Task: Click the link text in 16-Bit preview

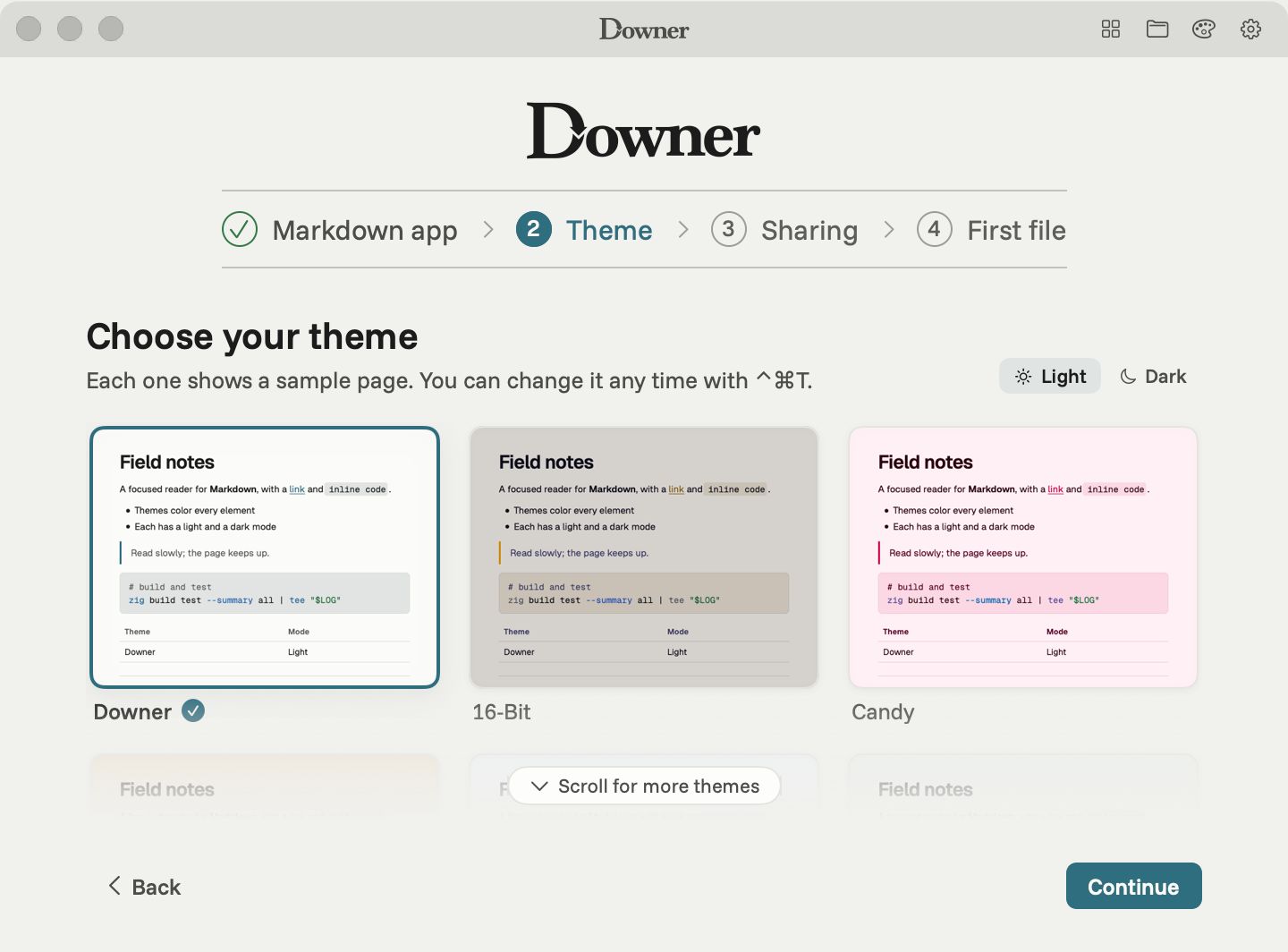Action: click(676, 489)
